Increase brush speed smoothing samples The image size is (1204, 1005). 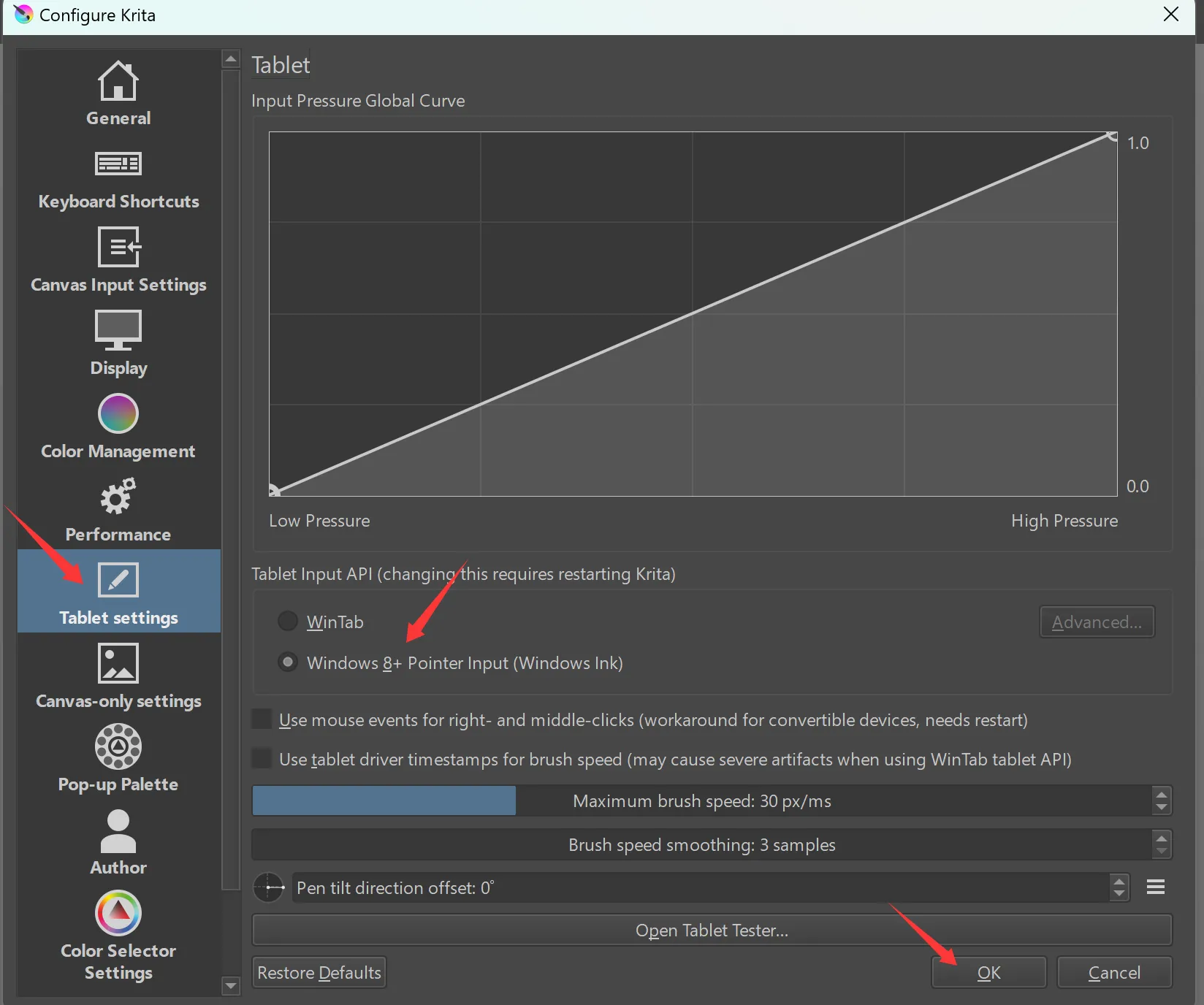[x=1162, y=838]
